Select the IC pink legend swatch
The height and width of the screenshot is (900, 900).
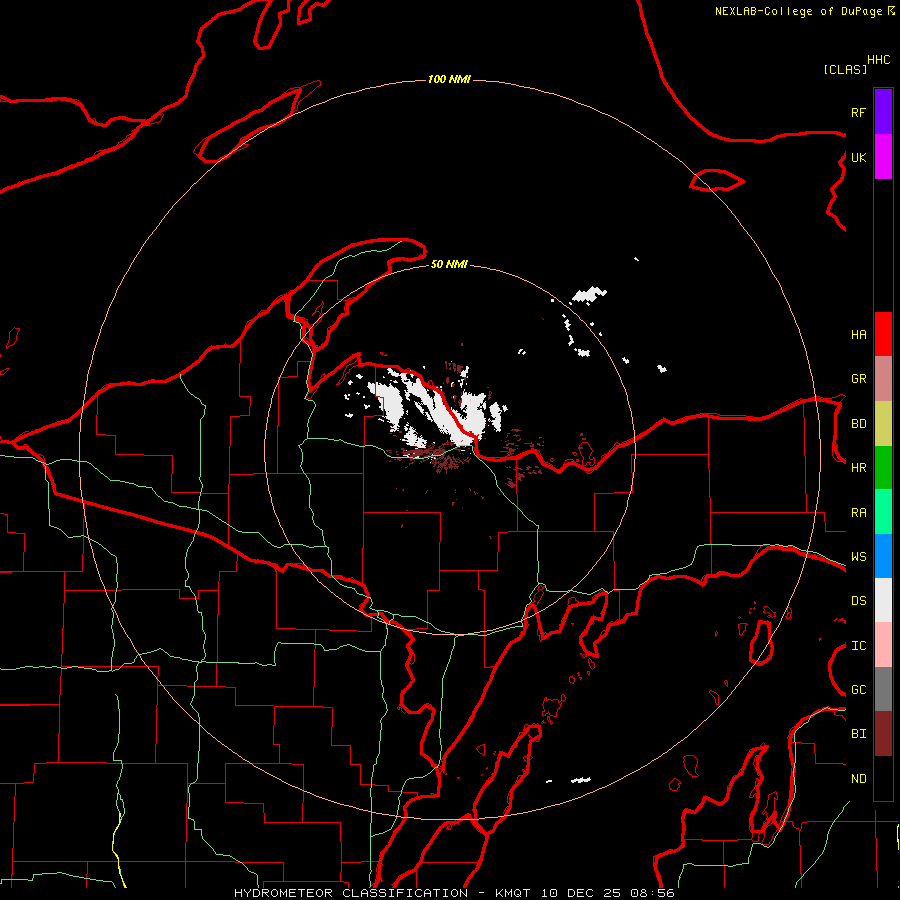coord(883,645)
